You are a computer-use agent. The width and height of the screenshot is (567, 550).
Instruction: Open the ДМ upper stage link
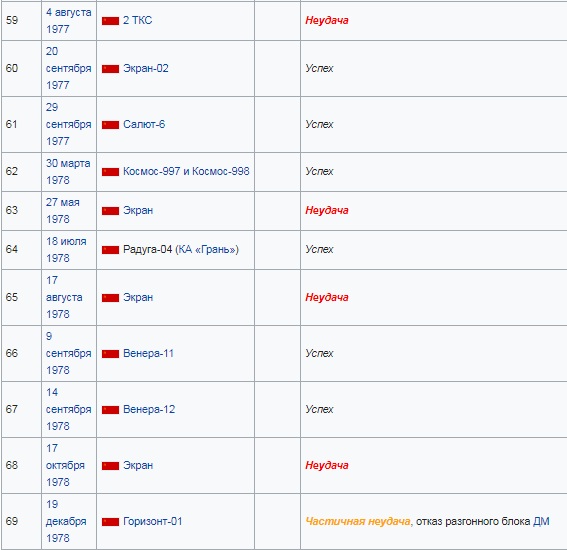pyautogui.click(x=541, y=521)
